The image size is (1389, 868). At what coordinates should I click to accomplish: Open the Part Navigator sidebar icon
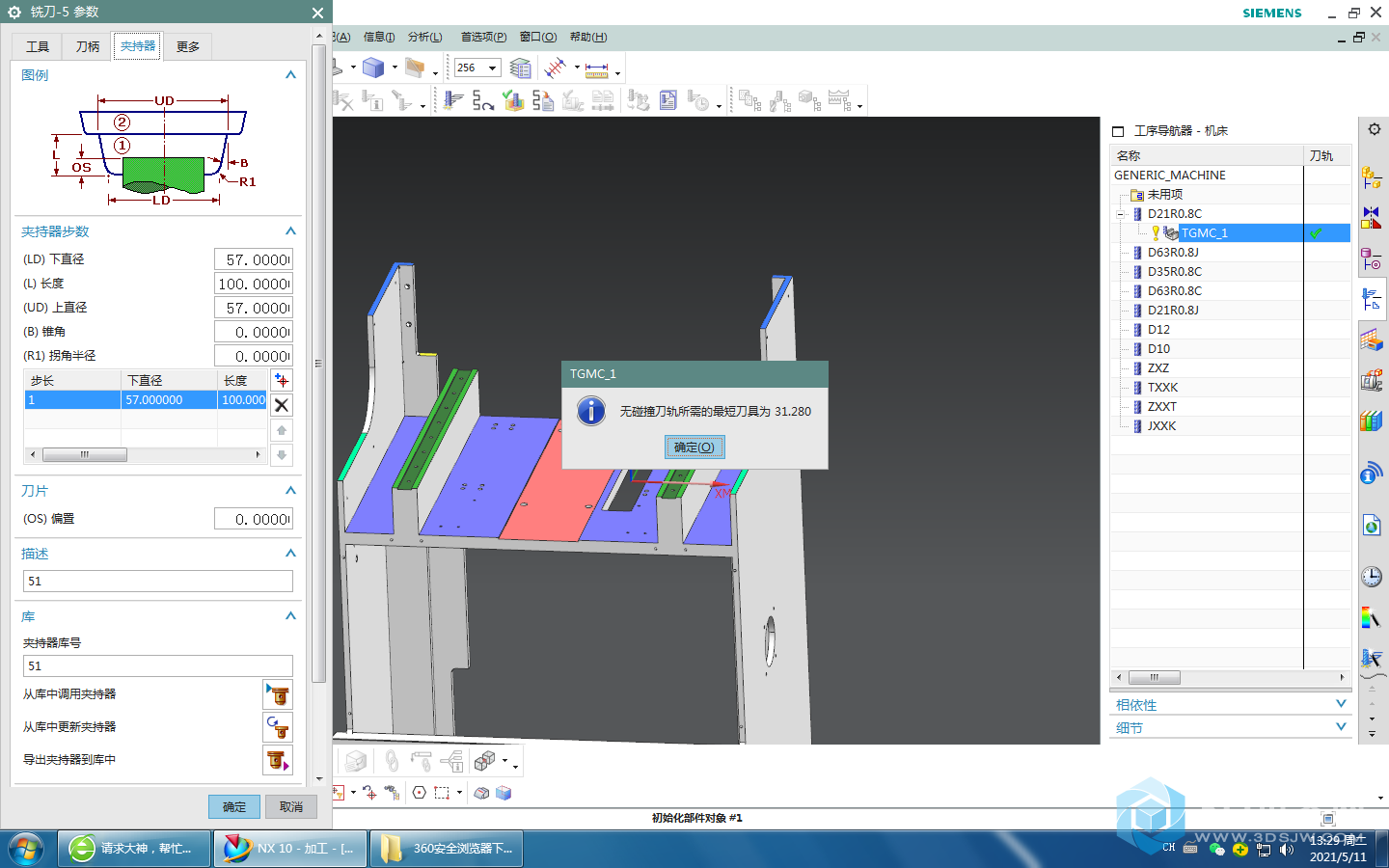1372,258
